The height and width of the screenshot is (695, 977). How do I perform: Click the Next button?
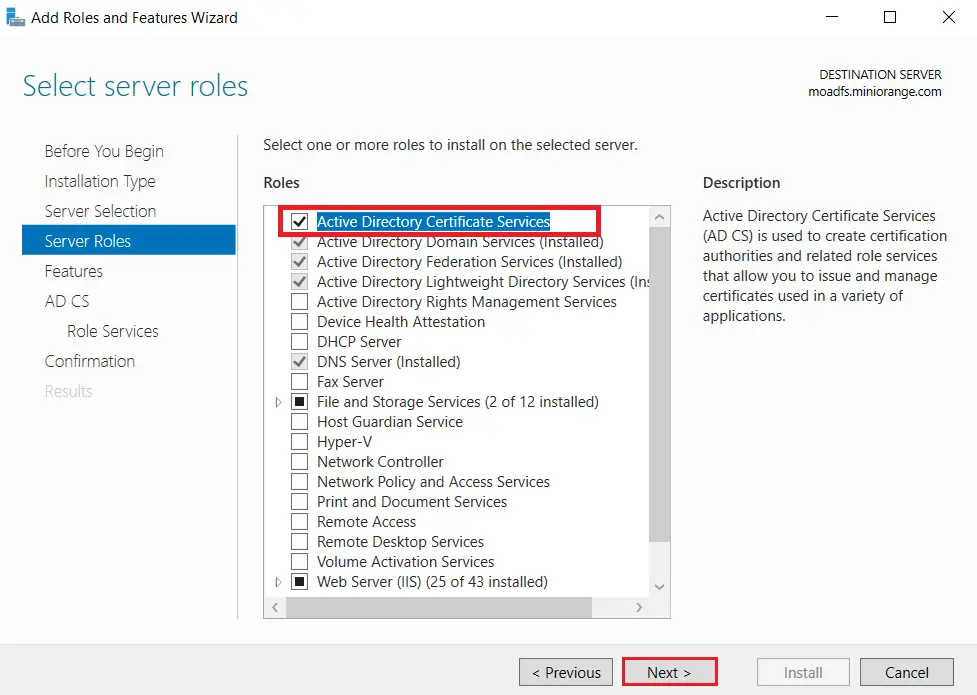click(x=669, y=671)
